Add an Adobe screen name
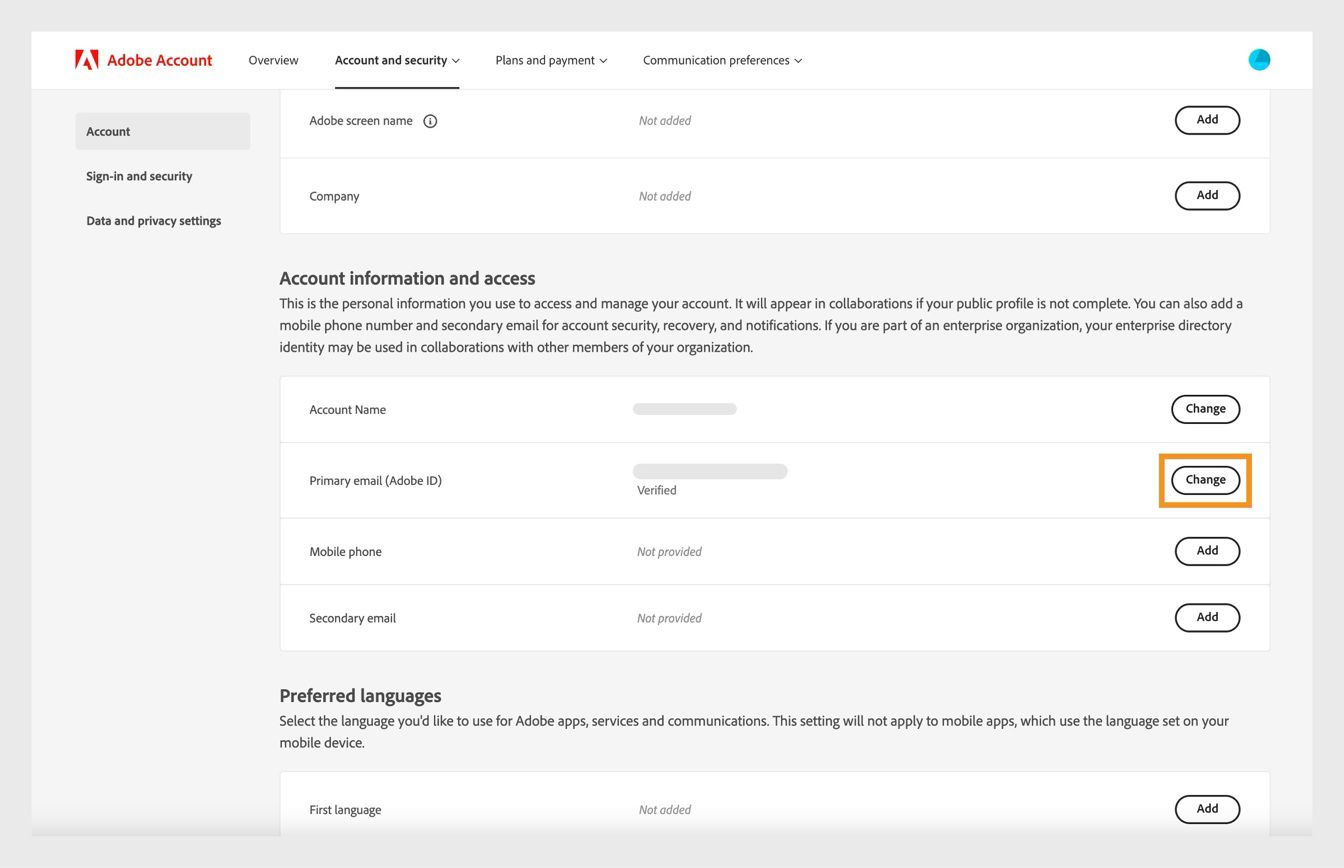This screenshot has width=1344, height=868. pos(1207,119)
